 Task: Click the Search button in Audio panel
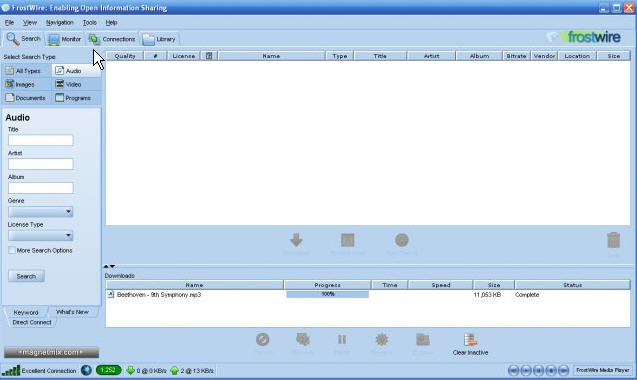click(x=26, y=276)
